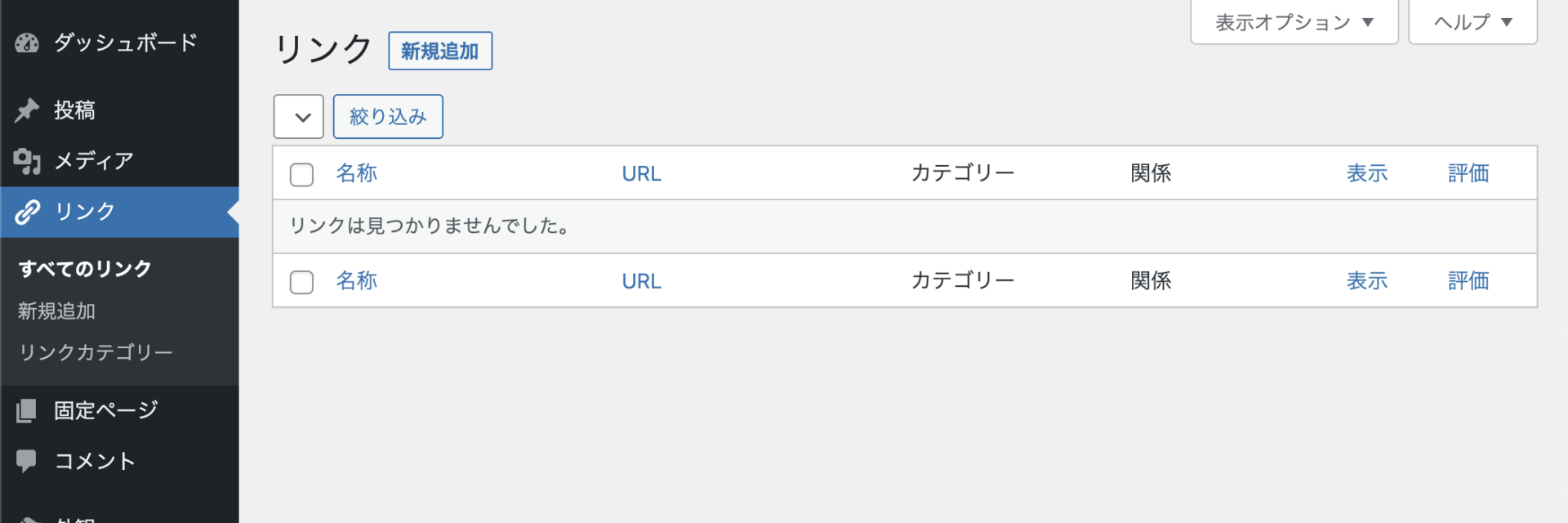Expand the 表示オプション panel
1568x523 pixels.
[x=1294, y=23]
